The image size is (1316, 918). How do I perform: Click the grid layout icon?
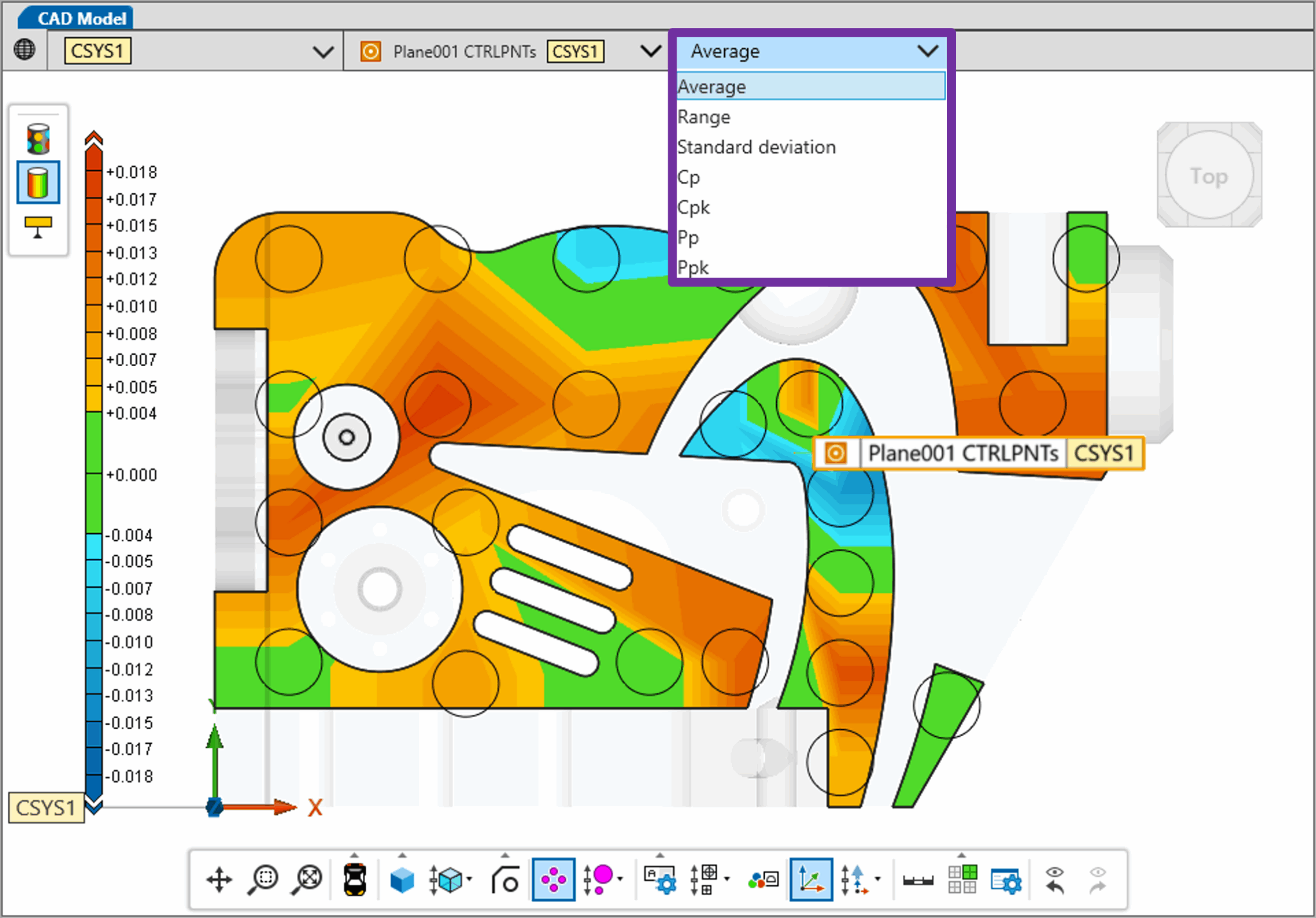tap(962, 880)
